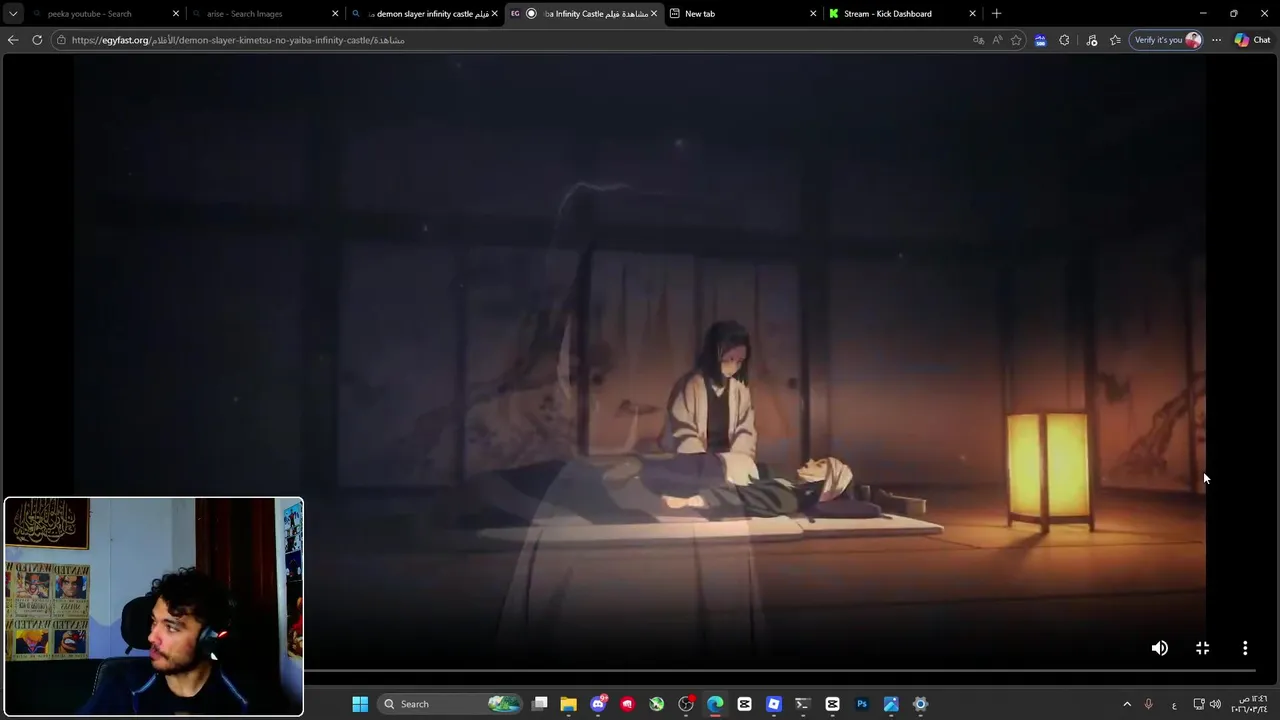
Task: Reload the page with the refresh icon
Action: pyautogui.click(x=37, y=40)
